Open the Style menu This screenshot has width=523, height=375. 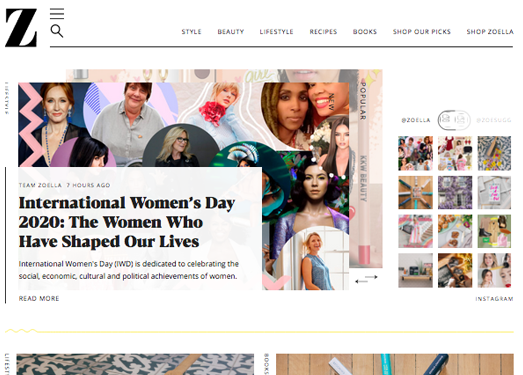191,32
